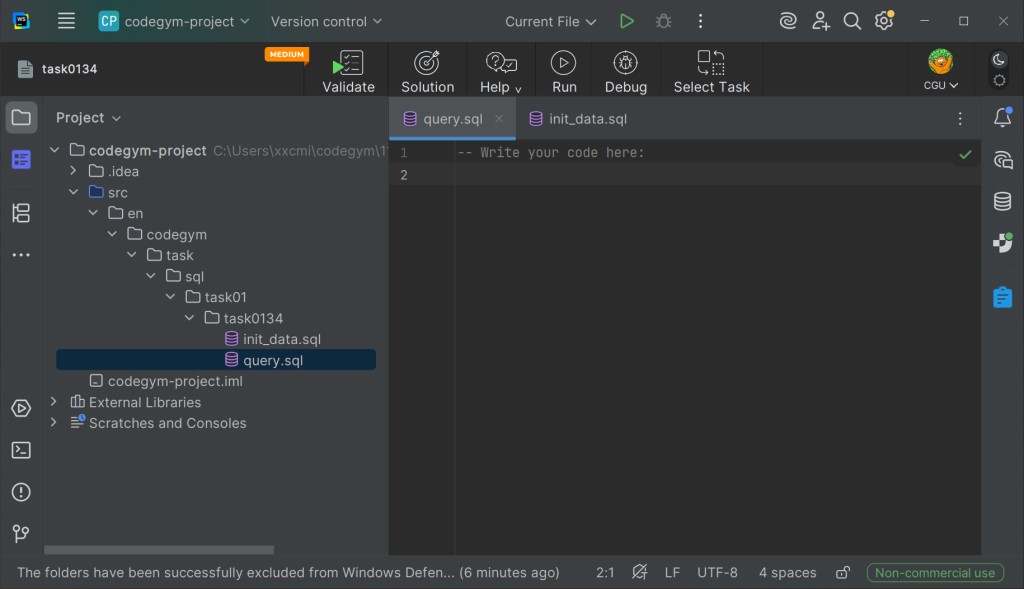Expand the External Libraries node

55,402
